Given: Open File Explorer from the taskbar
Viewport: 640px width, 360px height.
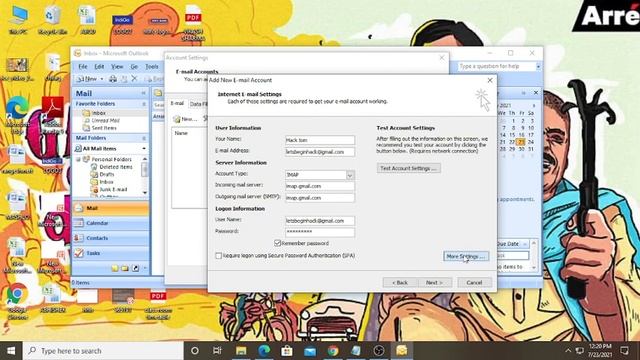Looking at the screenshot, I should [241, 351].
